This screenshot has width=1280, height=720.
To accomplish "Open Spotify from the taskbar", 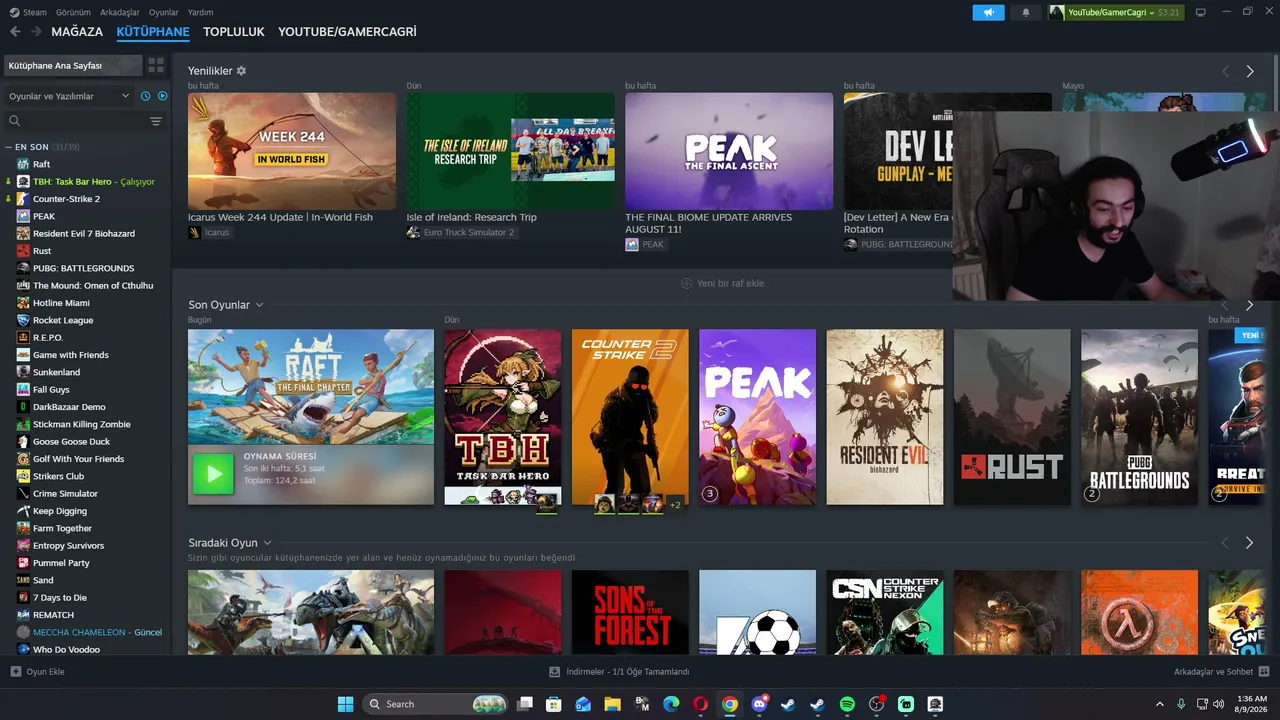I will click(x=847, y=704).
